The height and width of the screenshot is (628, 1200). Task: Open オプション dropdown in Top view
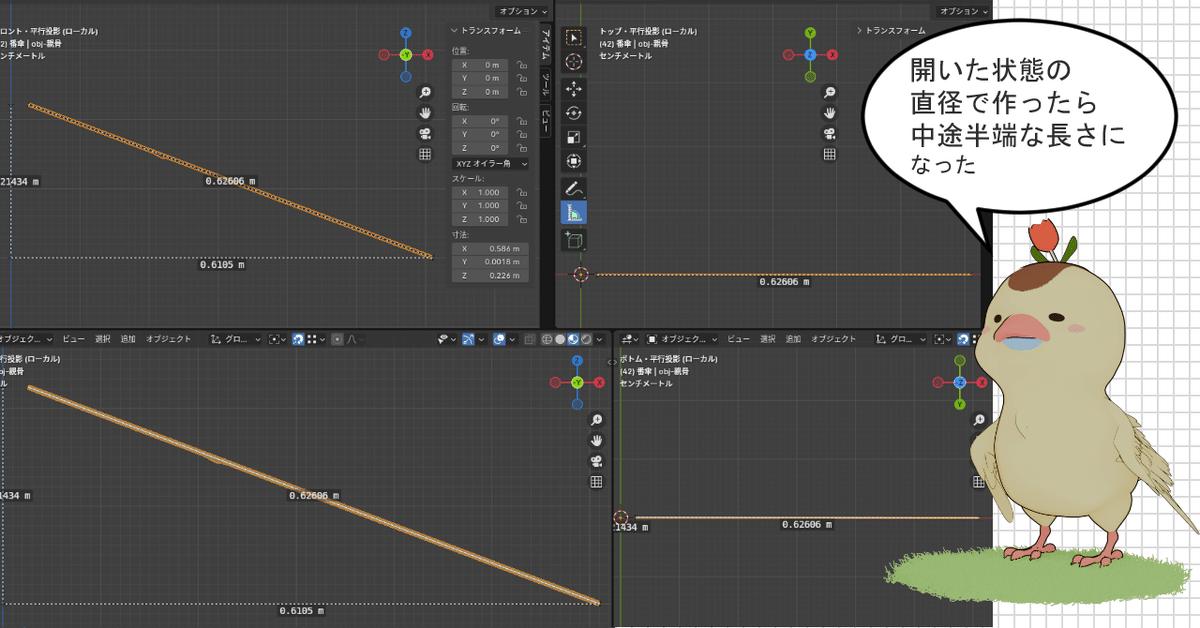click(964, 10)
